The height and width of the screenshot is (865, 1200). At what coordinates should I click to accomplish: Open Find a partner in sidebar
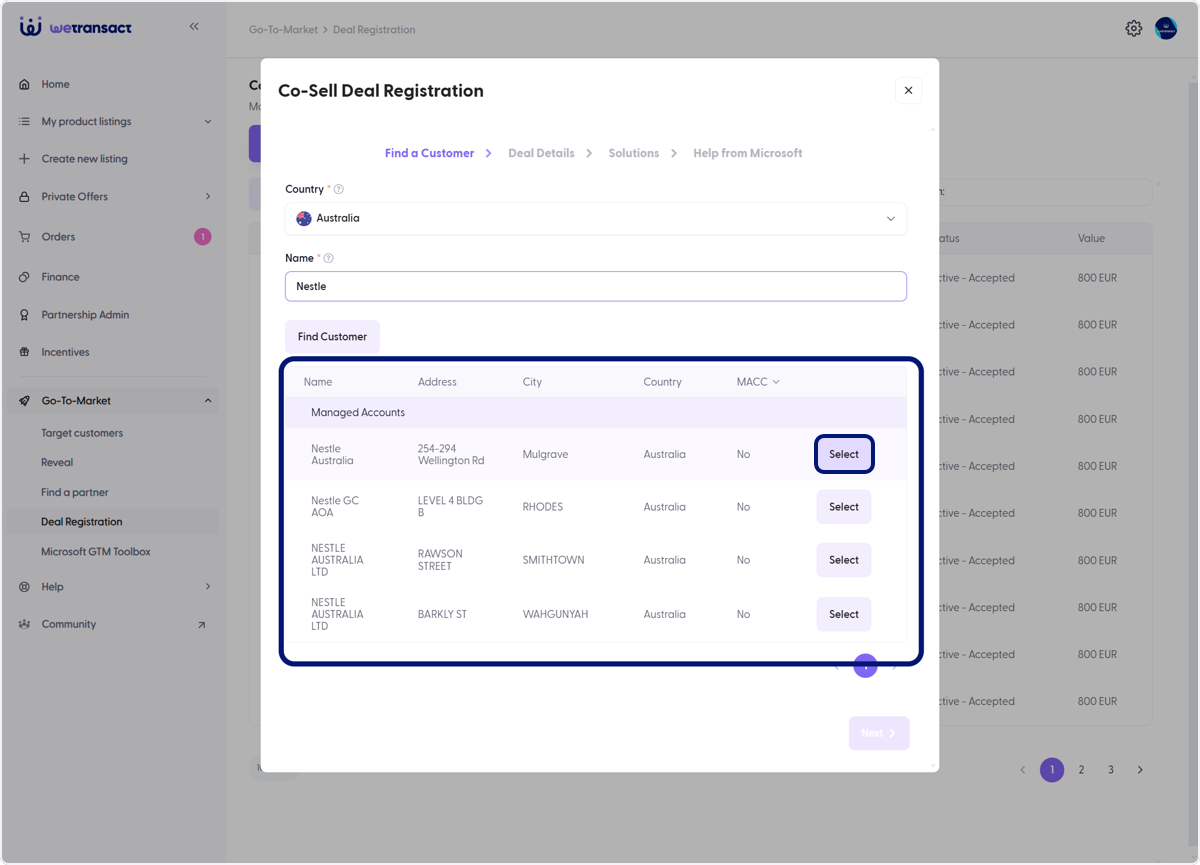coord(75,492)
